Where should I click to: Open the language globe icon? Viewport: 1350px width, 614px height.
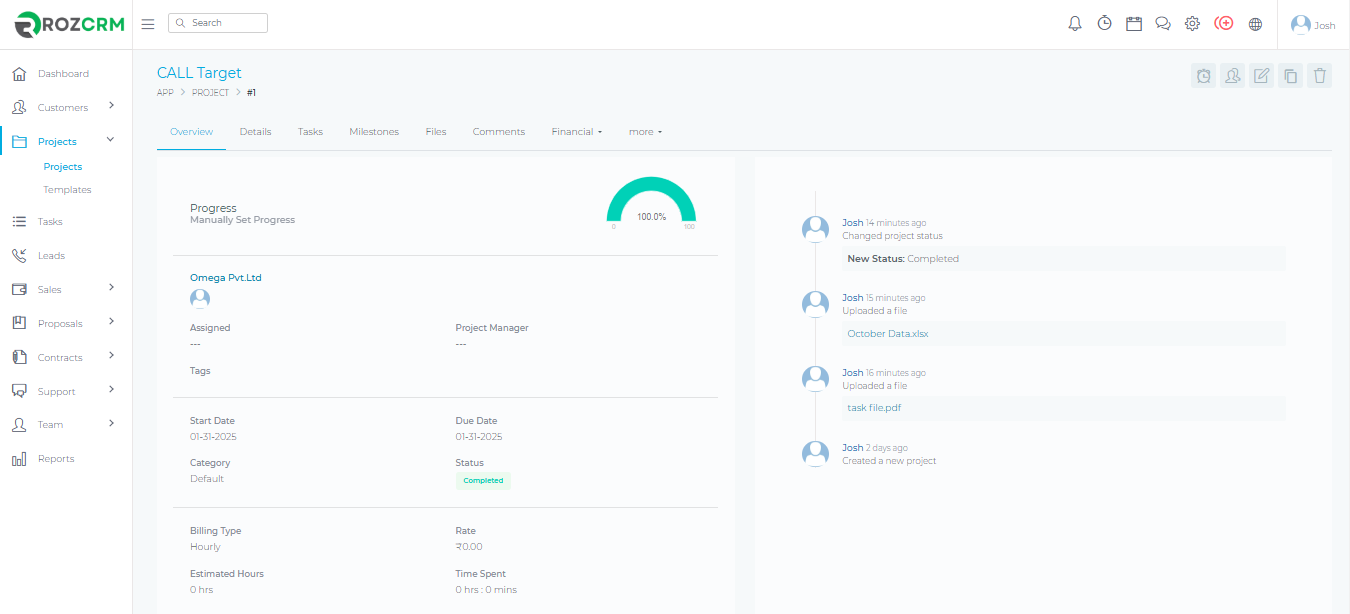[x=1256, y=23]
